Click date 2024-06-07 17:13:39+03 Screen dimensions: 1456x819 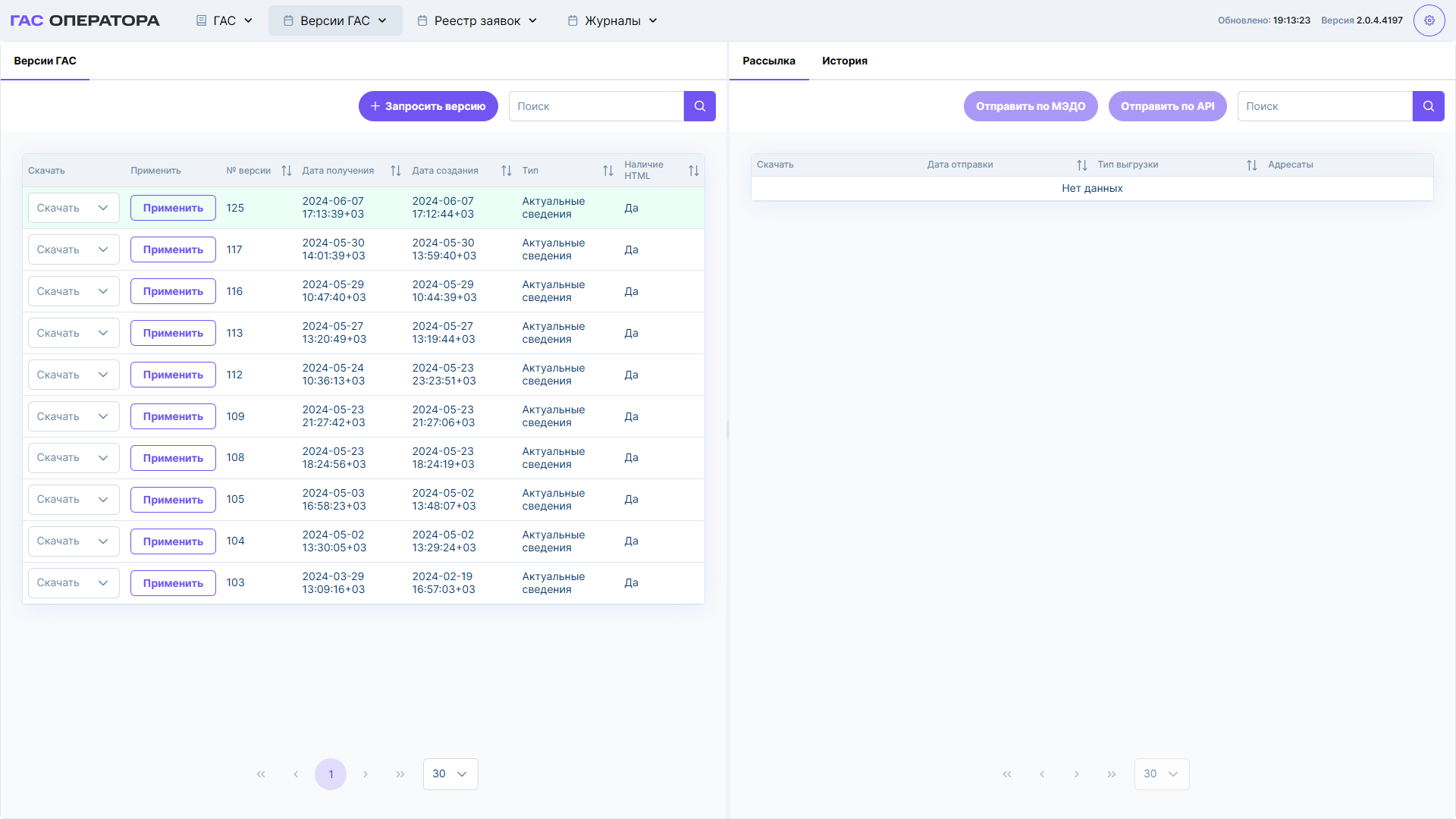point(334,208)
